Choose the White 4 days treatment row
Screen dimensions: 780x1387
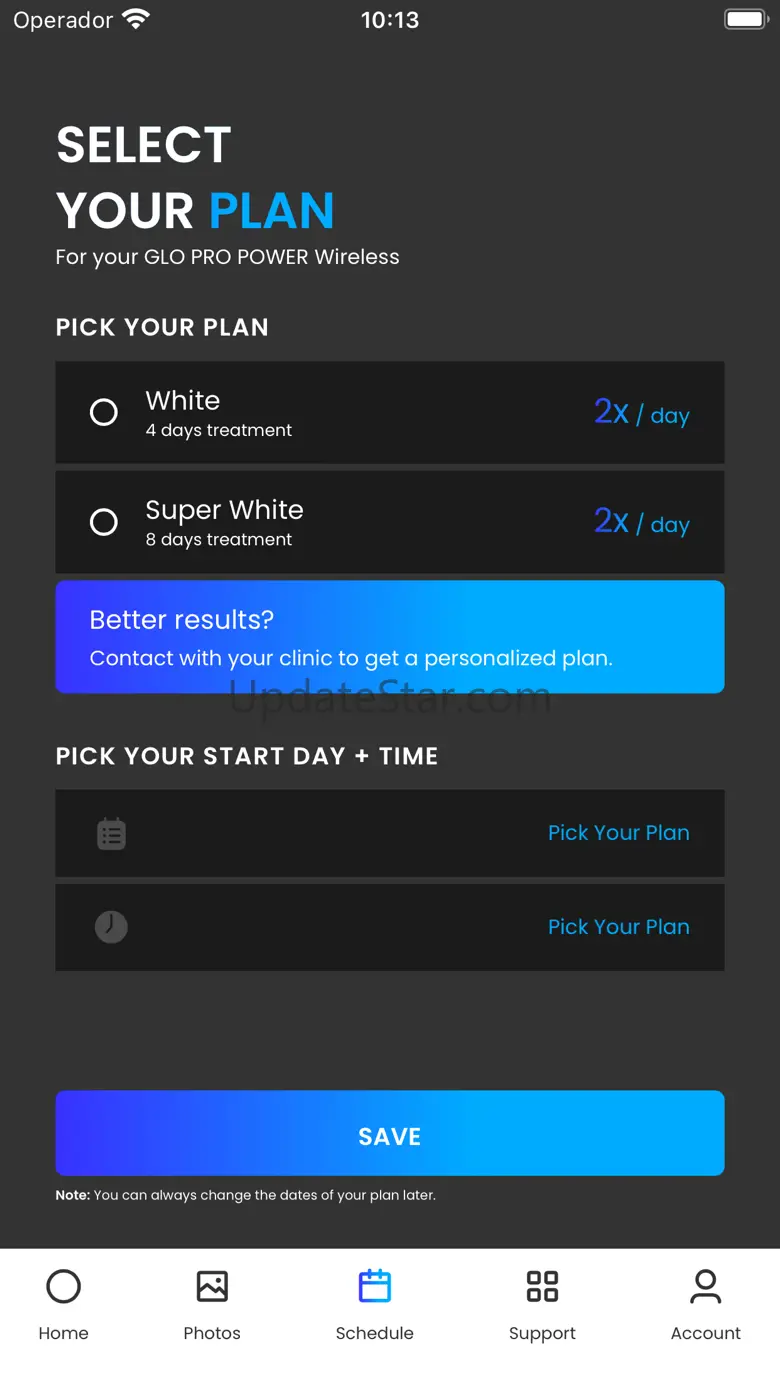pos(389,413)
